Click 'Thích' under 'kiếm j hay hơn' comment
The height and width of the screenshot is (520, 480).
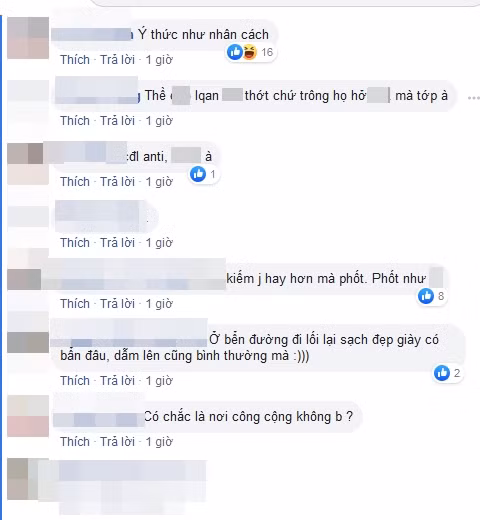(75, 304)
